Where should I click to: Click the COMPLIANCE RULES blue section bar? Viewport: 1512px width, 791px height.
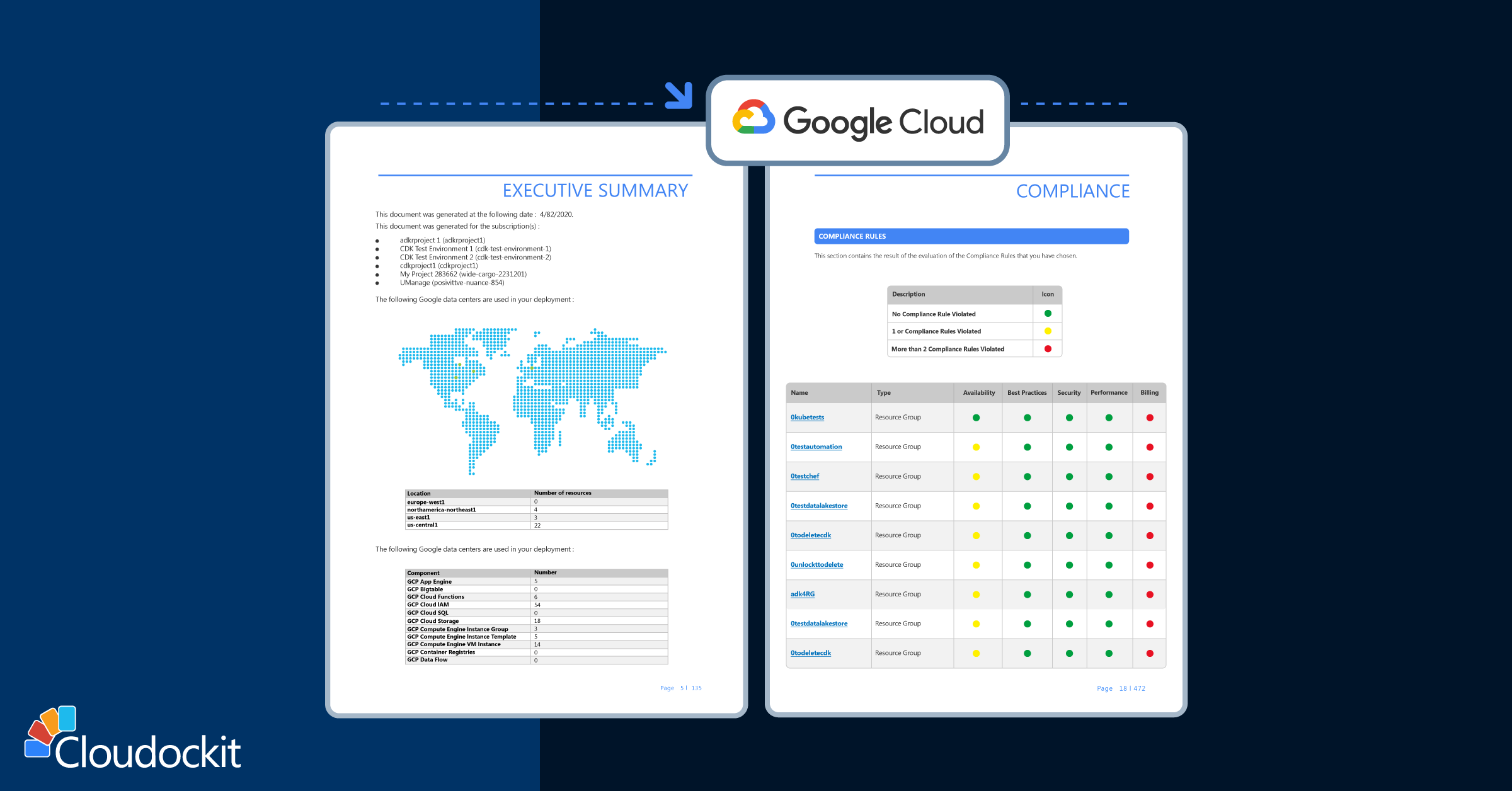(971, 236)
